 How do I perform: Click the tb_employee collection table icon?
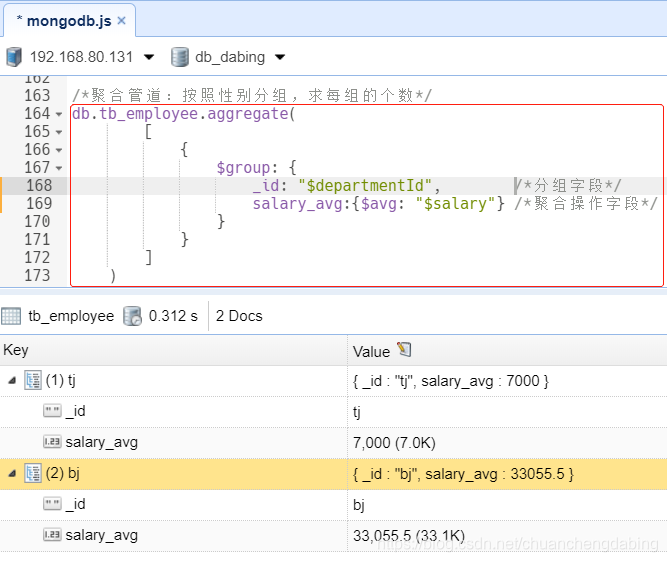[11, 316]
